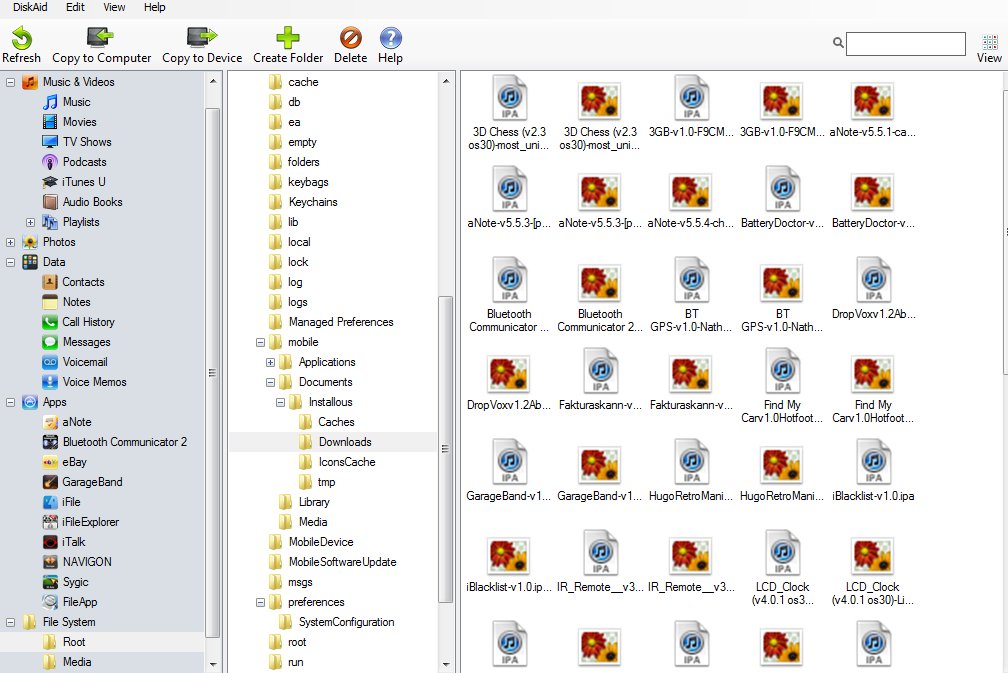
Task: Select FileApp in sidebar
Action: [x=80, y=601]
